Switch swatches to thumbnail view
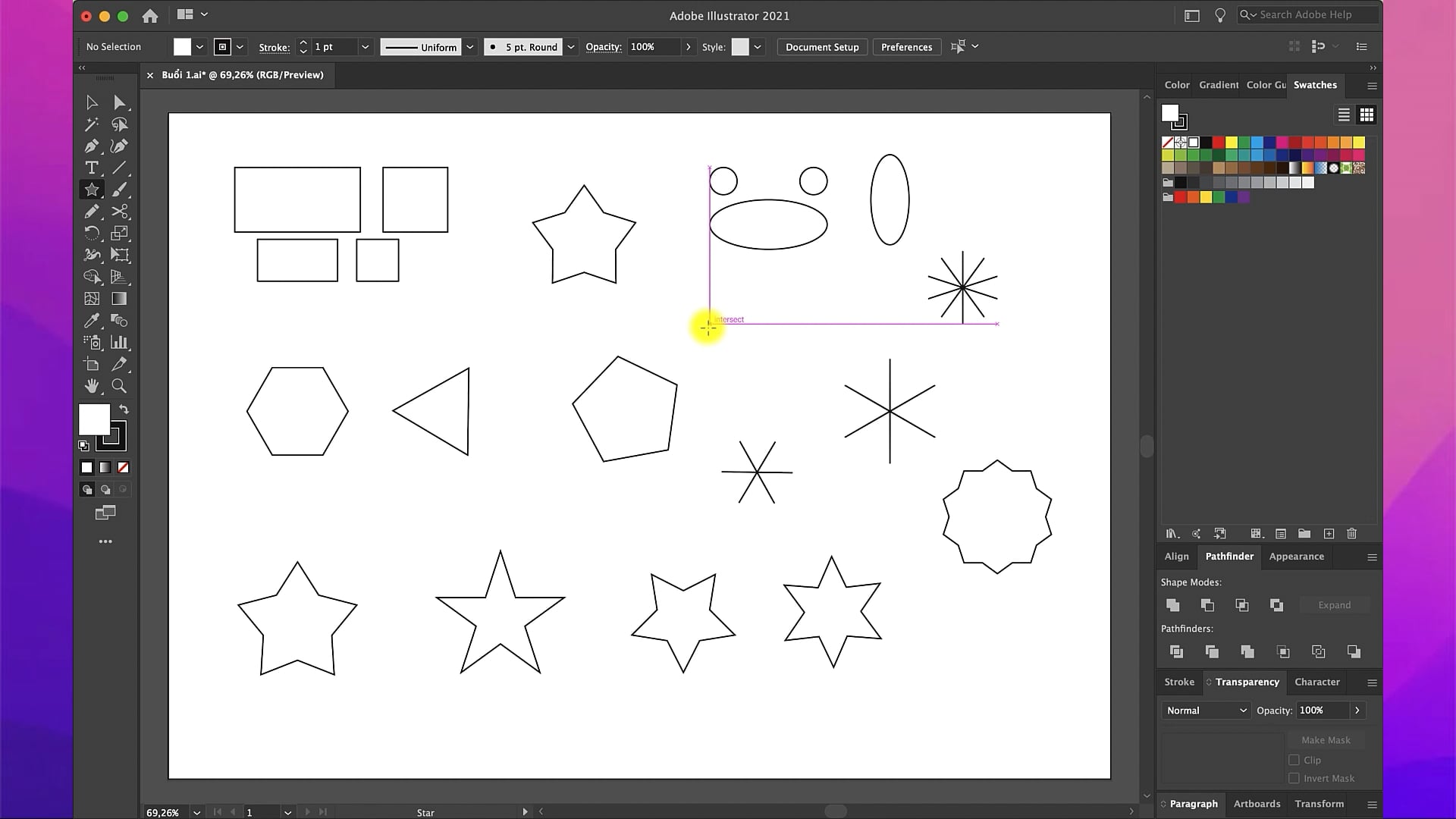 1367,115
